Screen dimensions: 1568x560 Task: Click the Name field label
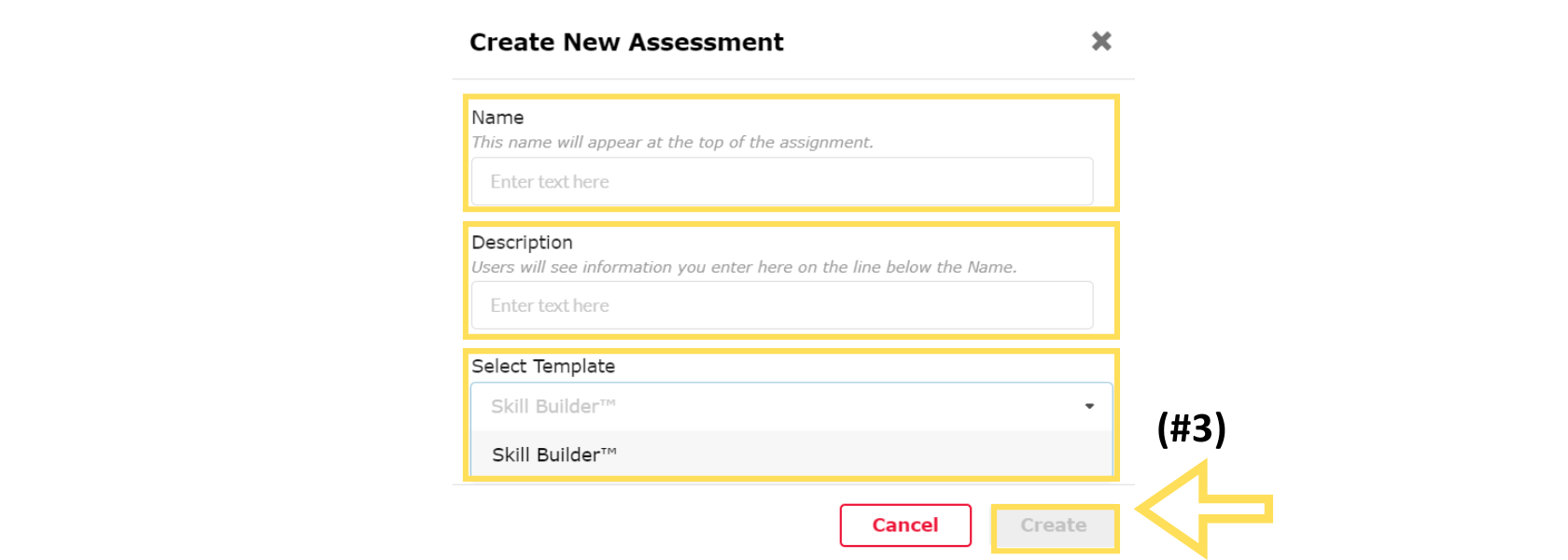[497, 118]
